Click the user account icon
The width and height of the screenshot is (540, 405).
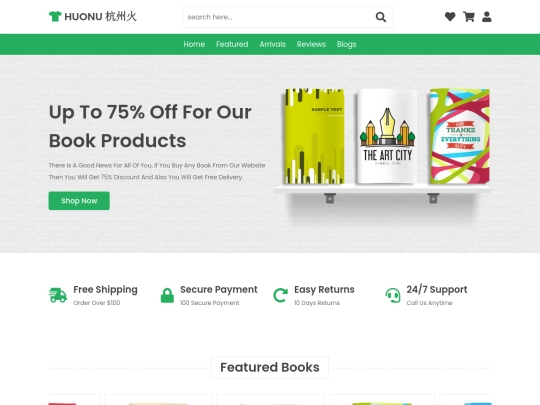pos(487,17)
